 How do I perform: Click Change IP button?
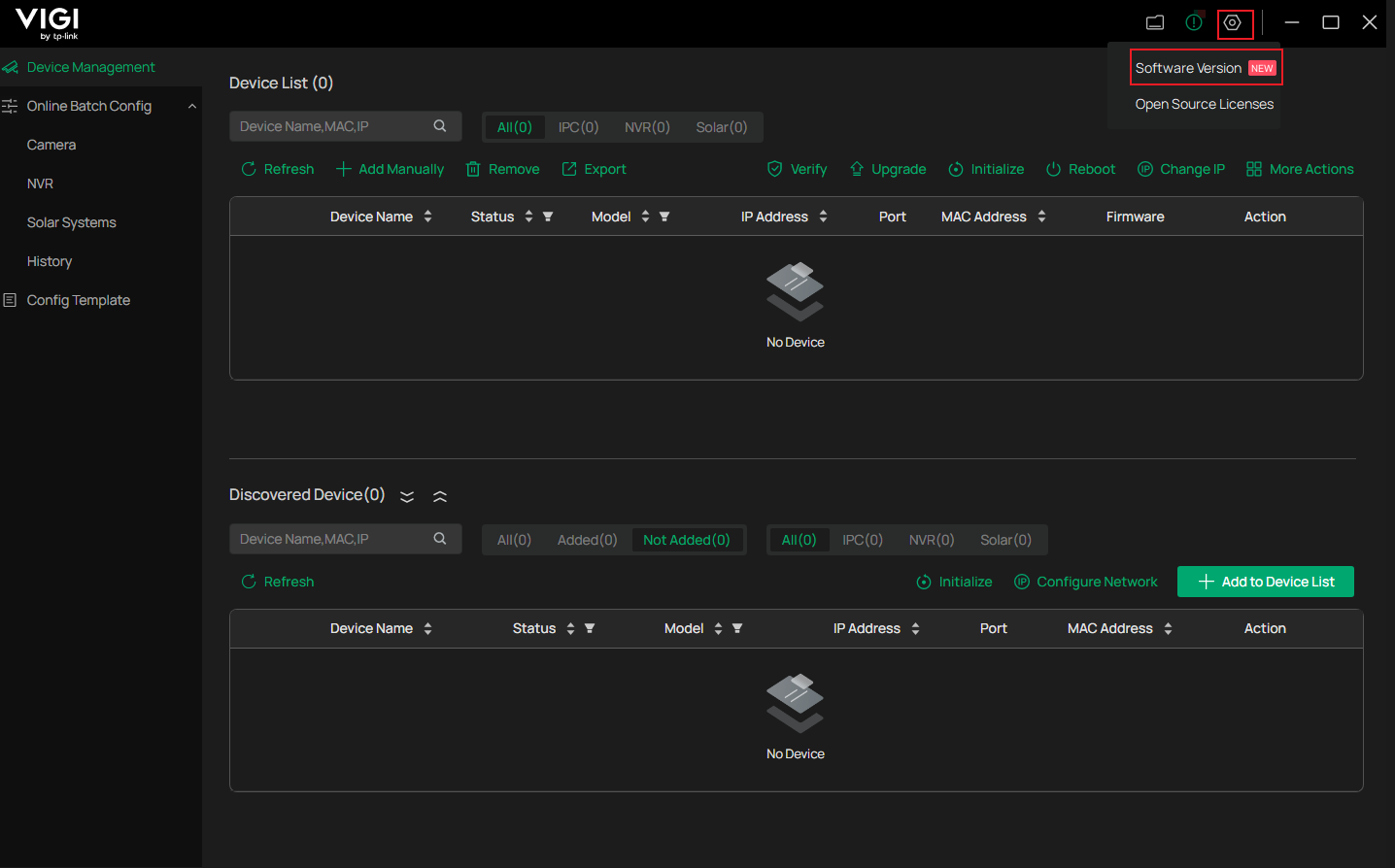[1181, 169]
